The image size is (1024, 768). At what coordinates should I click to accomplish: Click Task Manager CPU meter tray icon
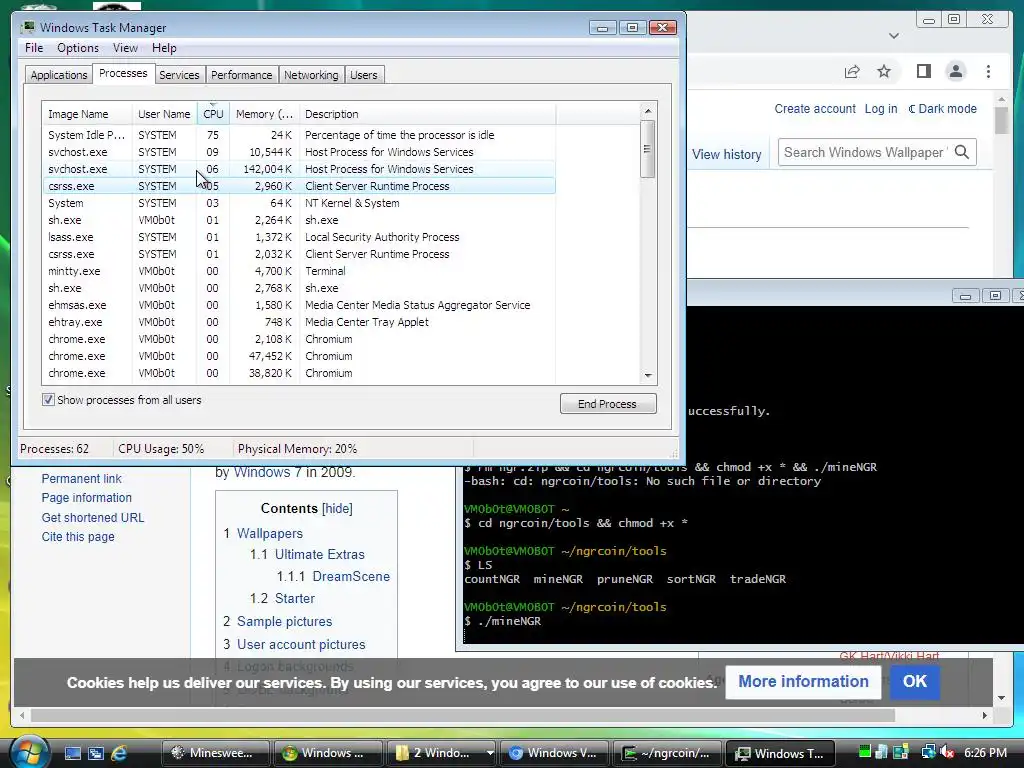[865, 752]
